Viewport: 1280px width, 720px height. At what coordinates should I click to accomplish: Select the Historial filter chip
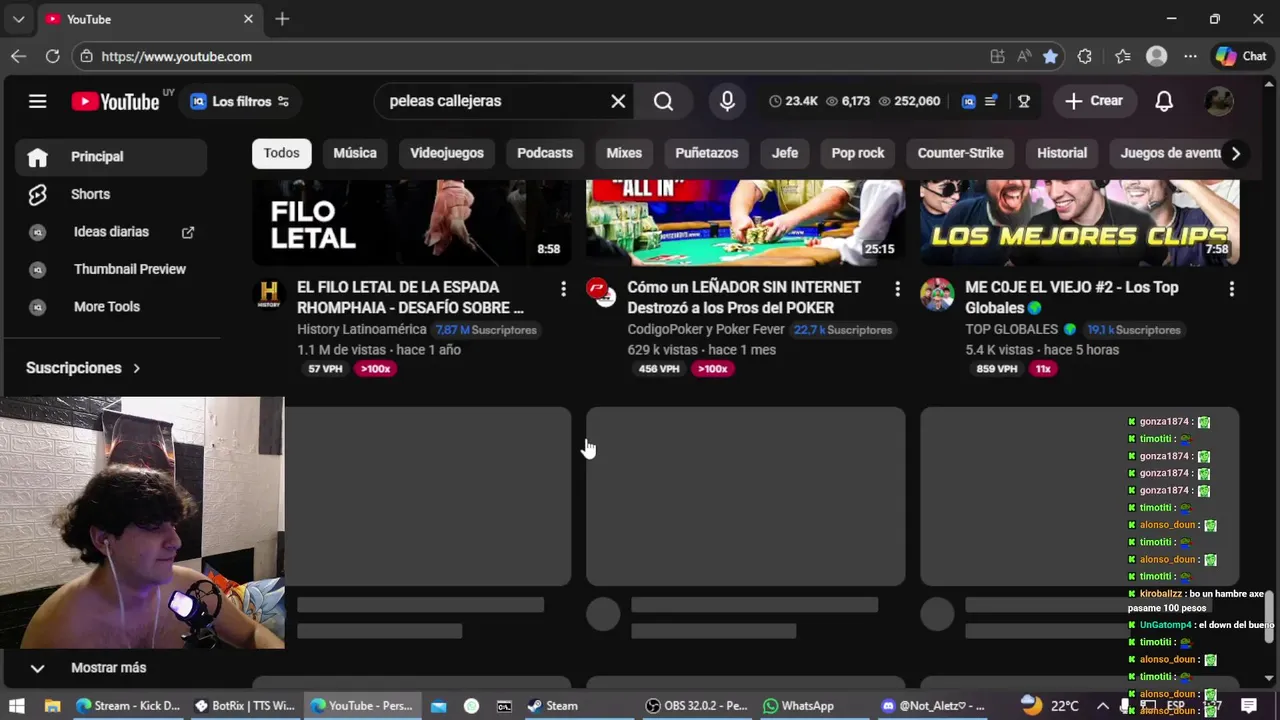click(x=1062, y=153)
